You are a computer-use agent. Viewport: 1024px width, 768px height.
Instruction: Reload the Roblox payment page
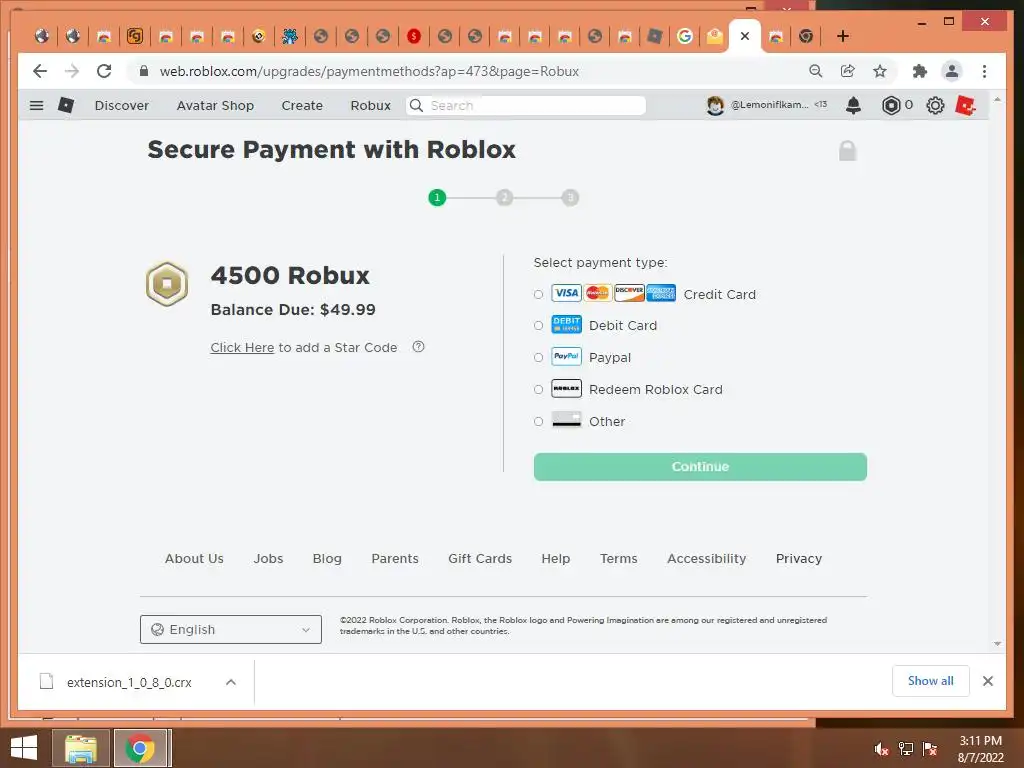click(x=104, y=71)
